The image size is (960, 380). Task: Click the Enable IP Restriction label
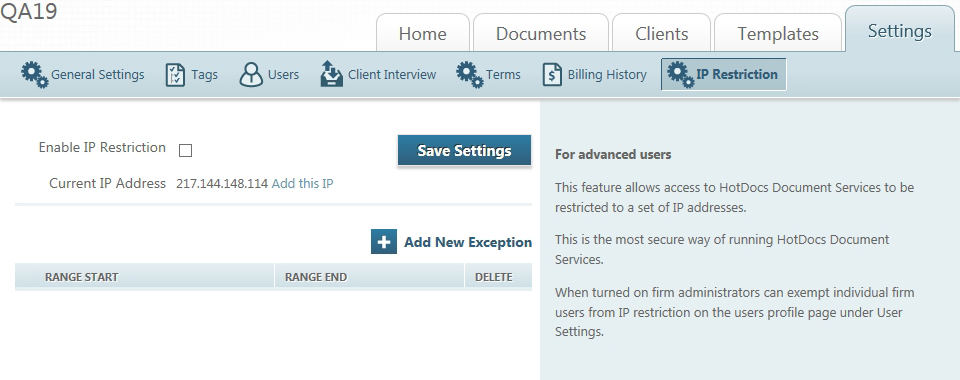tap(102, 147)
